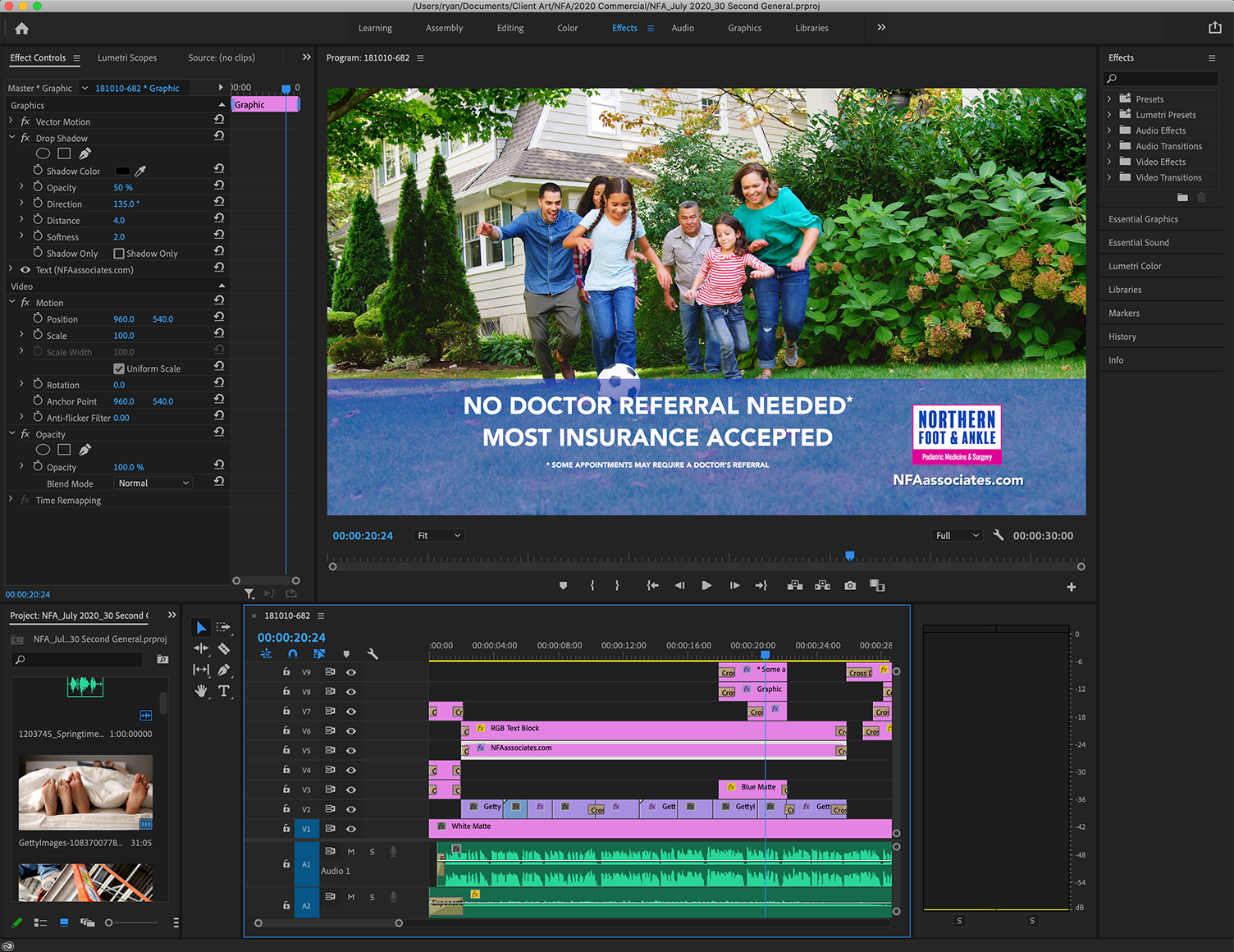Toggle V9 track eye visibility

tap(351, 672)
